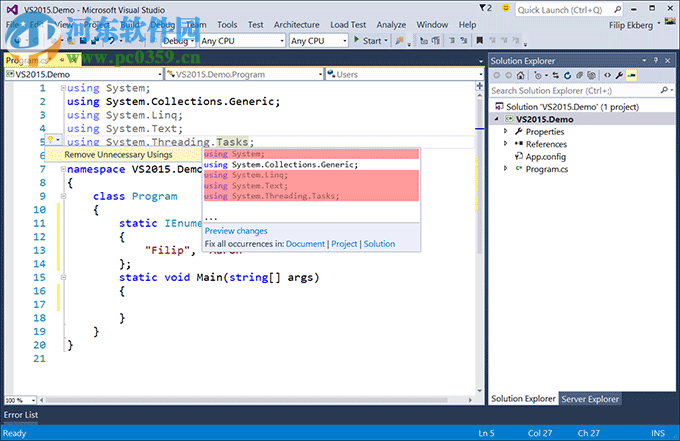This screenshot has width=680, height=441.
Task: Click the Collapse All icon in Solution Explorer
Action: (x=579, y=75)
